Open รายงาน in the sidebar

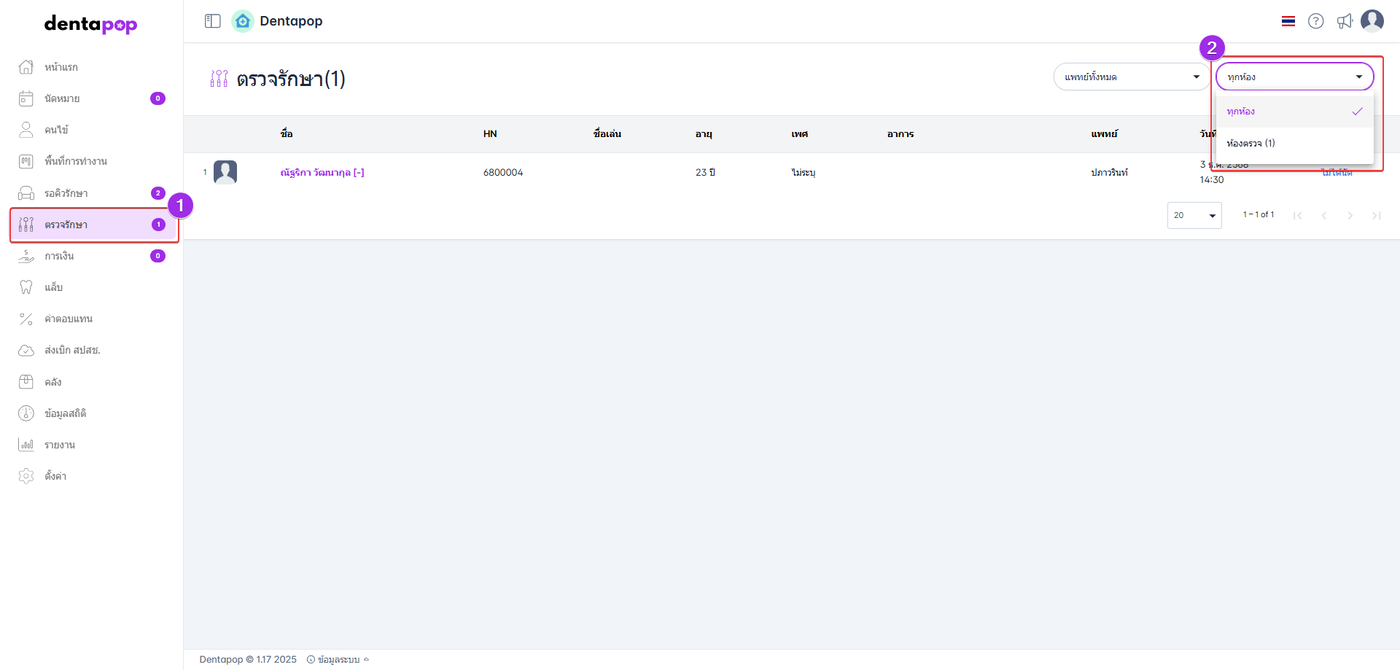click(x=60, y=445)
